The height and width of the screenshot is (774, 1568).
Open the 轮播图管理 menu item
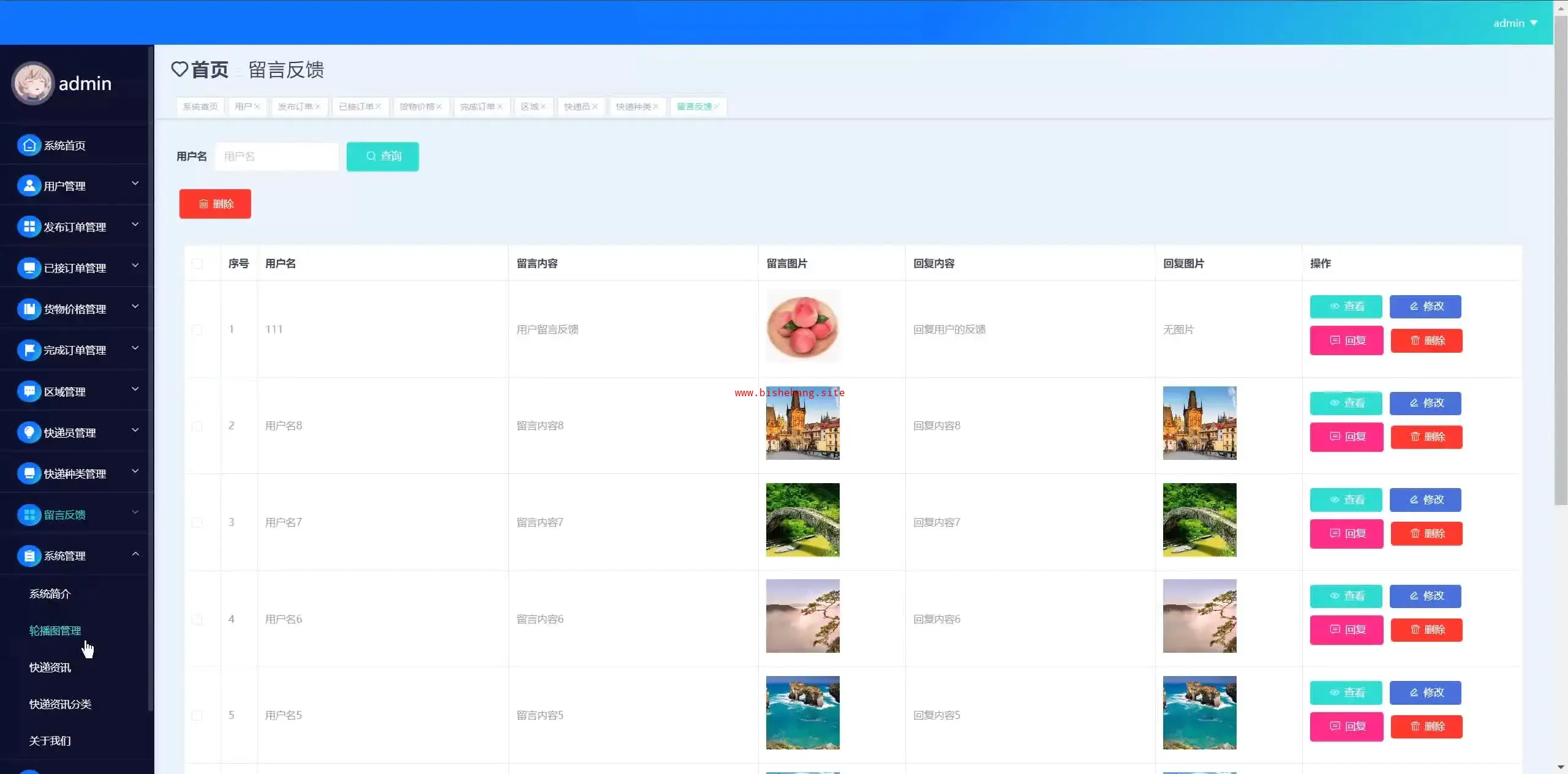coord(55,630)
